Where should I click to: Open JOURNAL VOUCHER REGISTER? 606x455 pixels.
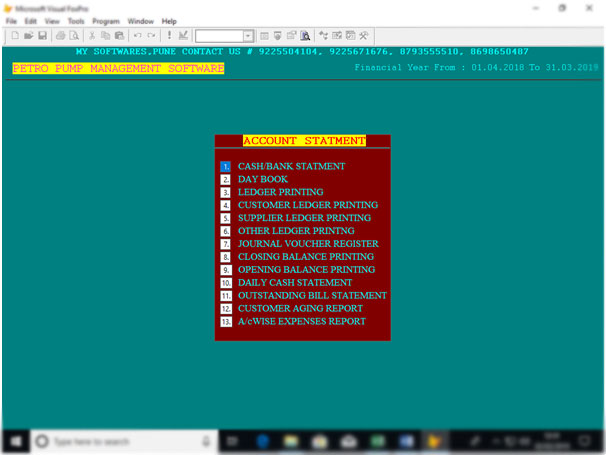coord(308,244)
